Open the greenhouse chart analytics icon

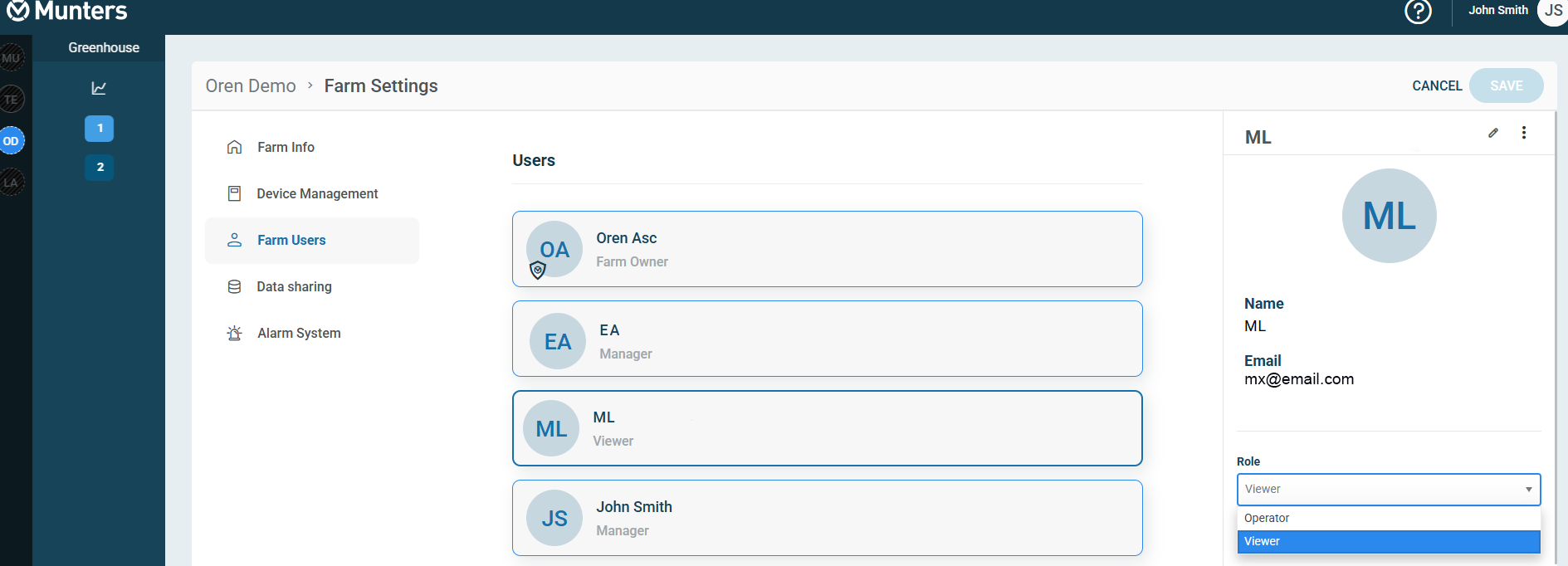click(x=99, y=88)
